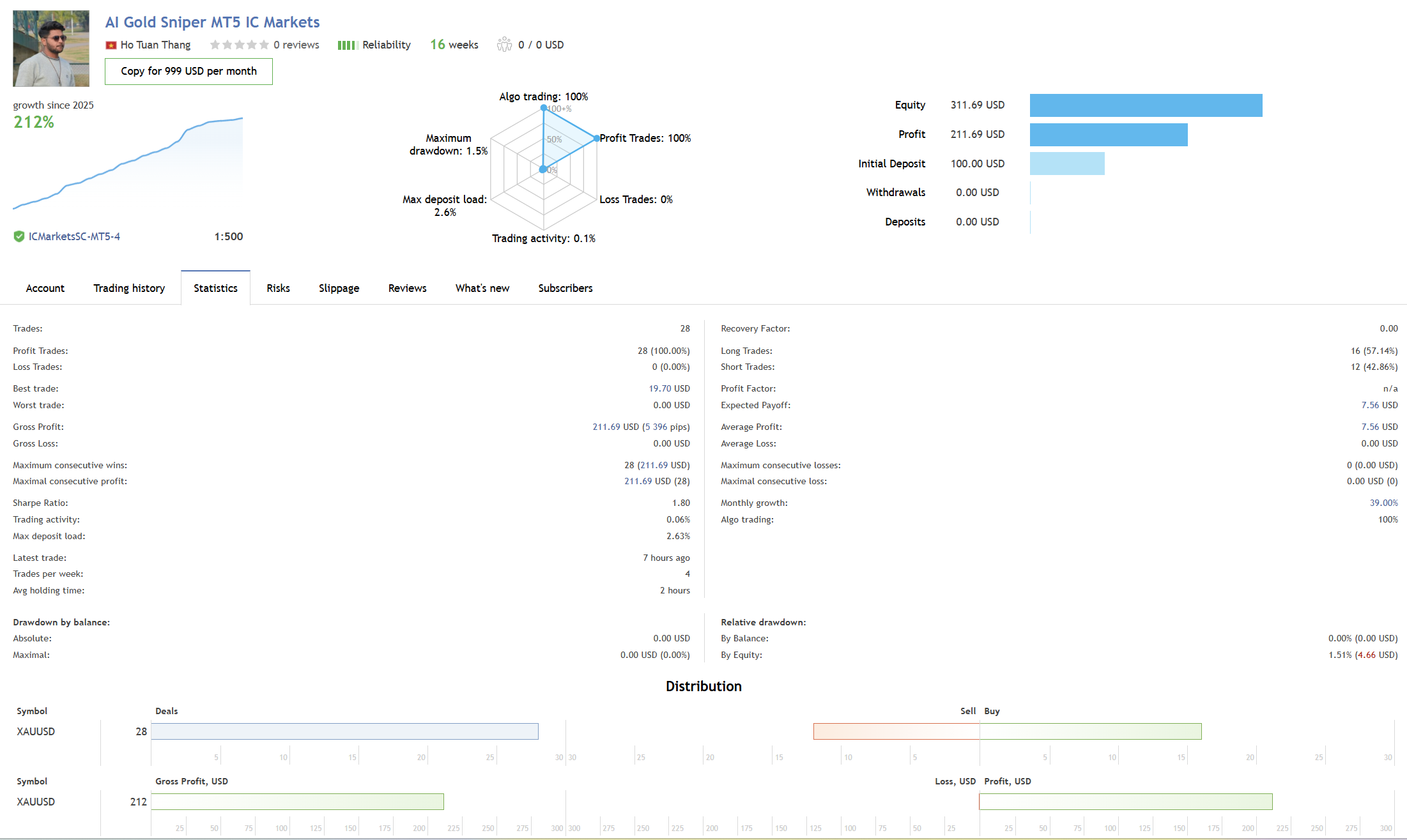This screenshot has width=1407, height=840.
Task: Open the ICMarketsSC-MT5-4 server link
Action: click(74, 236)
